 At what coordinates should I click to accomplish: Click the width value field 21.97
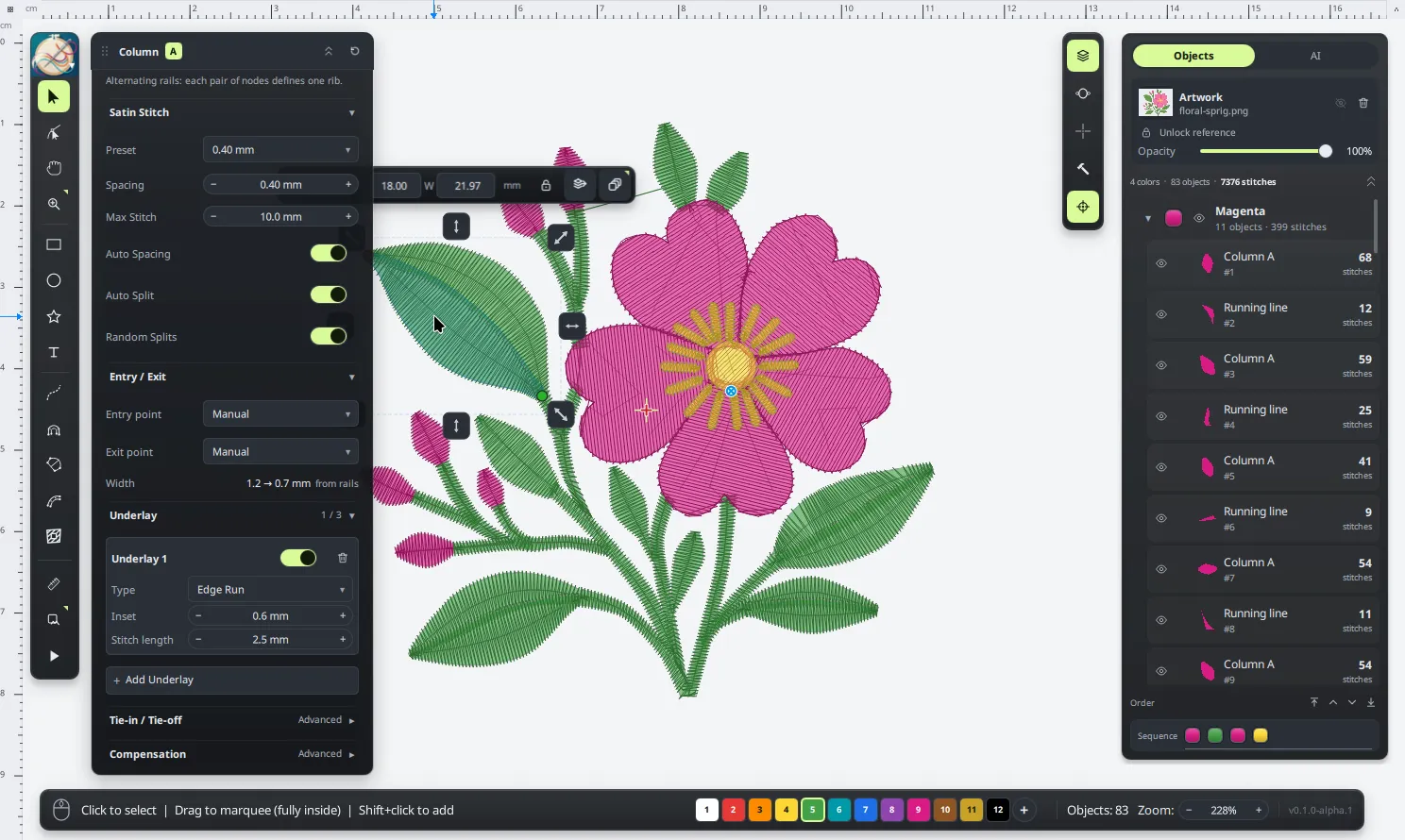467,185
